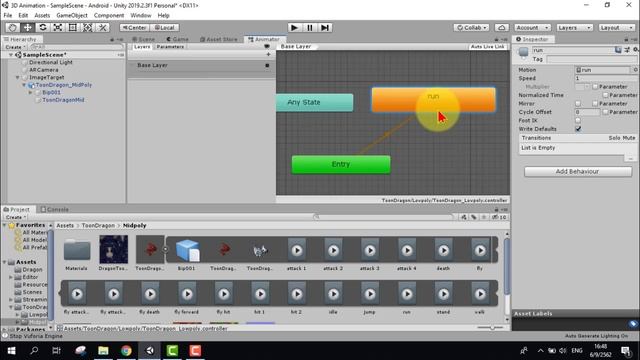Switch to the Parameters tab in Animator
The width and height of the screenshot is (640, 360).
tap(170, 47)
